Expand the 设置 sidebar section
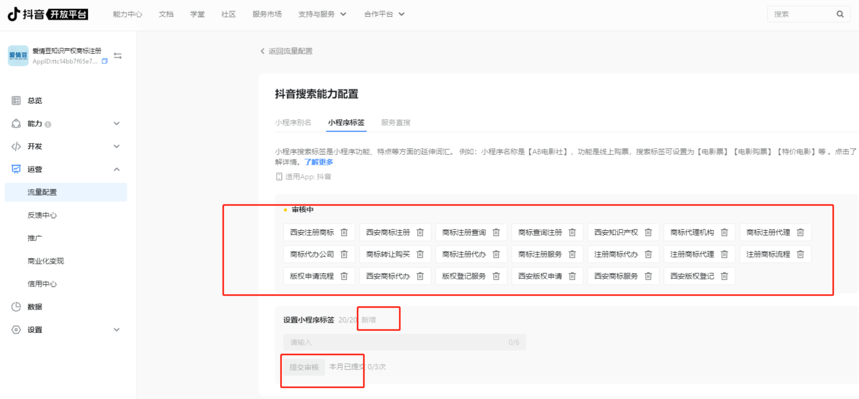The width and height of the screenshot is (859, 399). (x=116, y=329)
